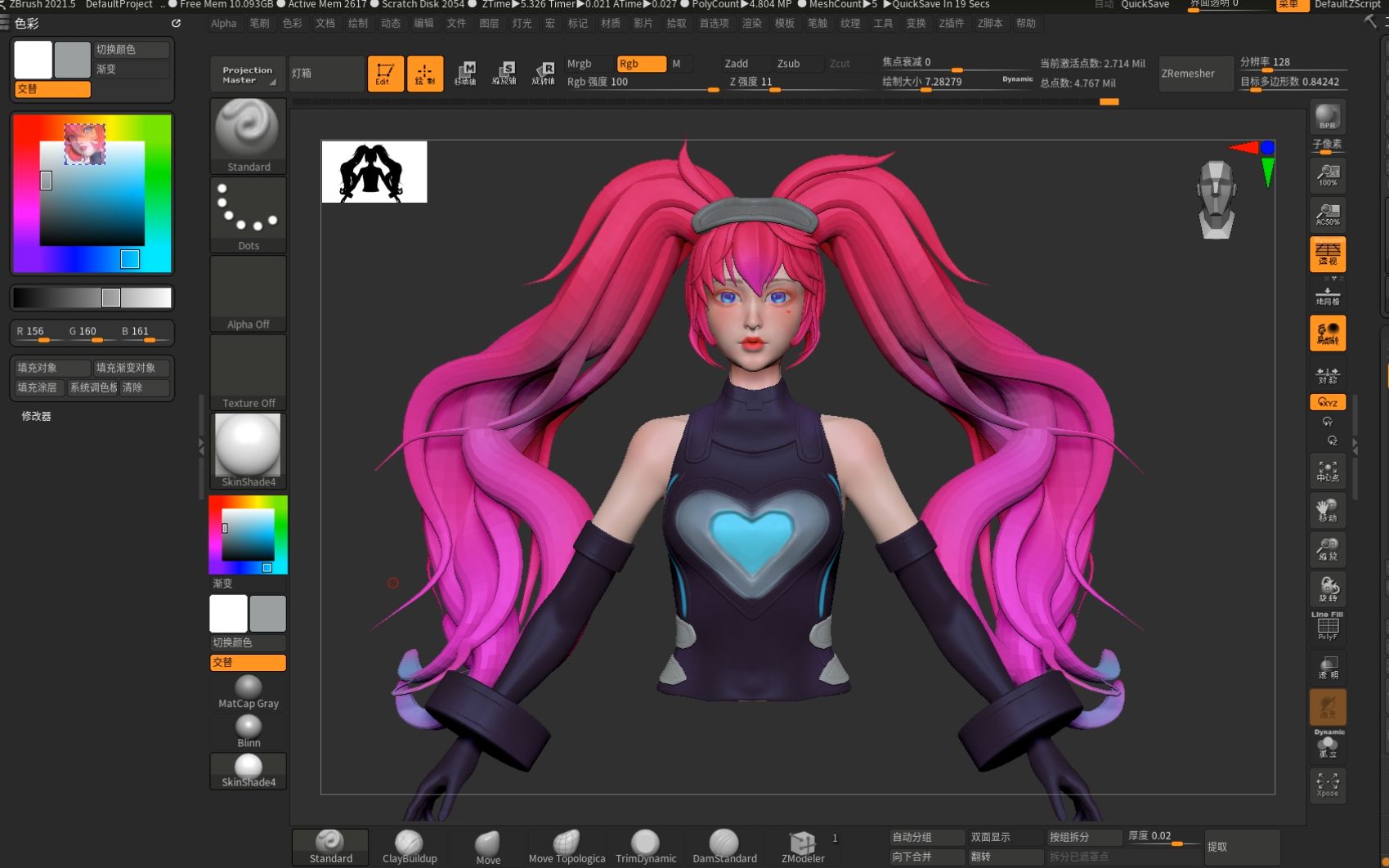This screenshot has height=868, width=1389.
Task: Open the 材质 (Material) menu
Action: pos(611,23)
